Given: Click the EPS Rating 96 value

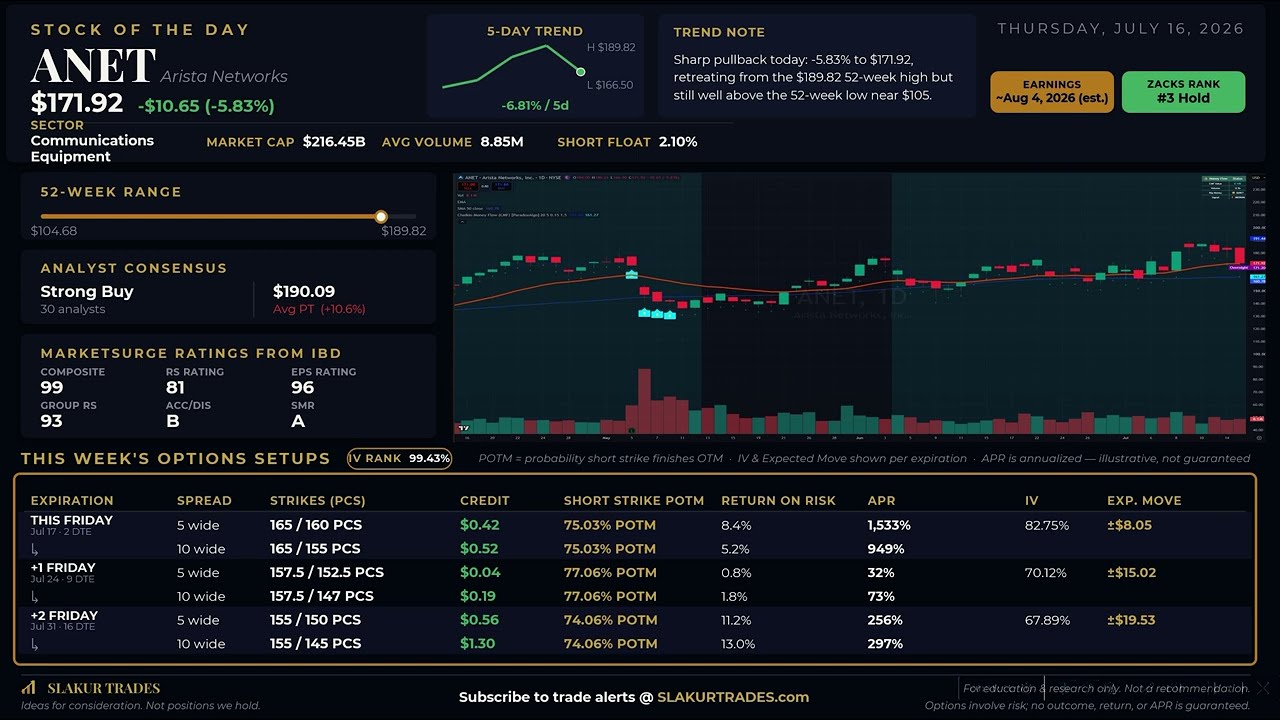Looking at the screenshot, I should [x=302, y=388].
